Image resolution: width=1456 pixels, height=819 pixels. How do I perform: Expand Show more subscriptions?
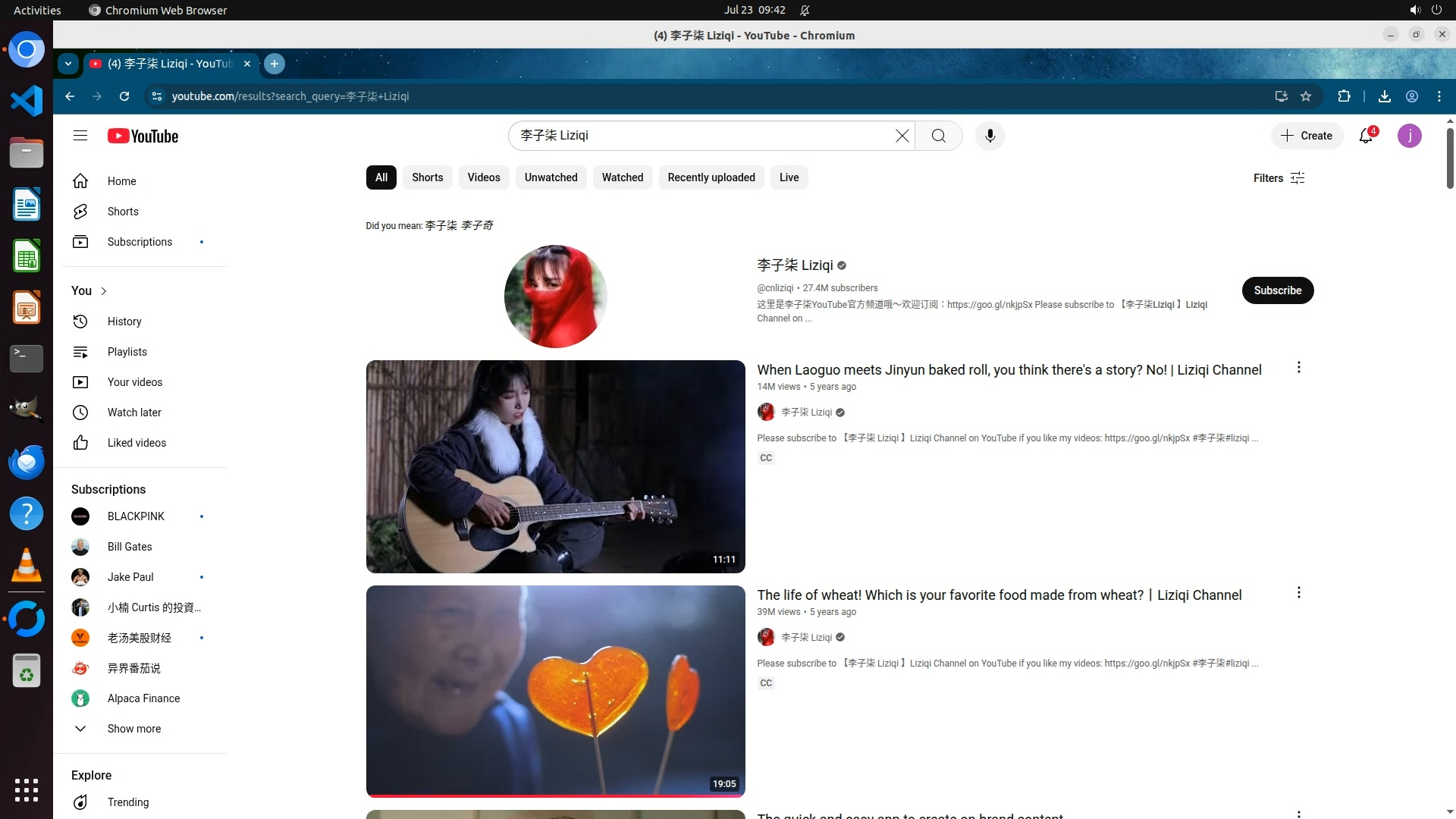pyautogui.click(x=133, y=729)
